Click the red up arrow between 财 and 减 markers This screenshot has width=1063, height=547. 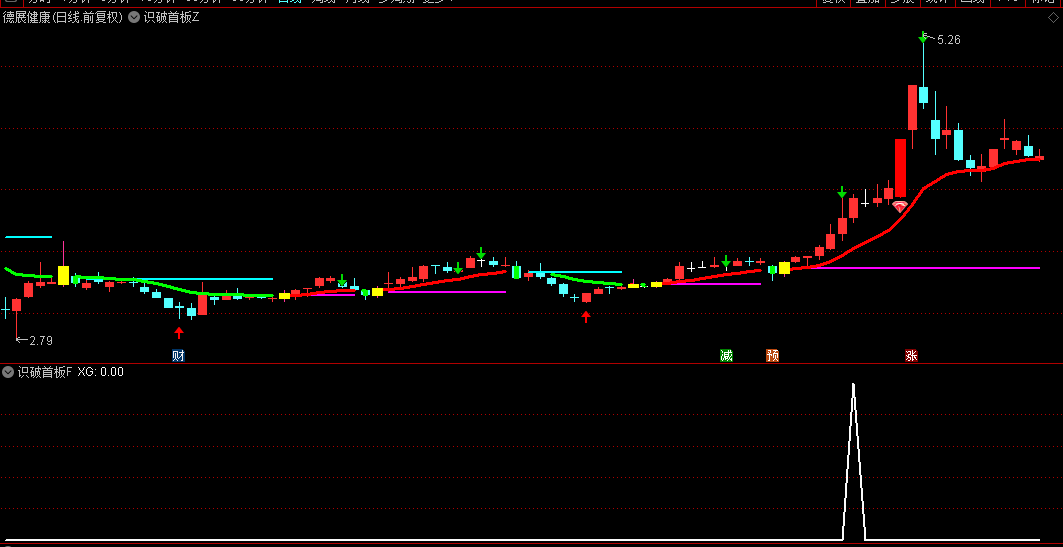[586, 317]
